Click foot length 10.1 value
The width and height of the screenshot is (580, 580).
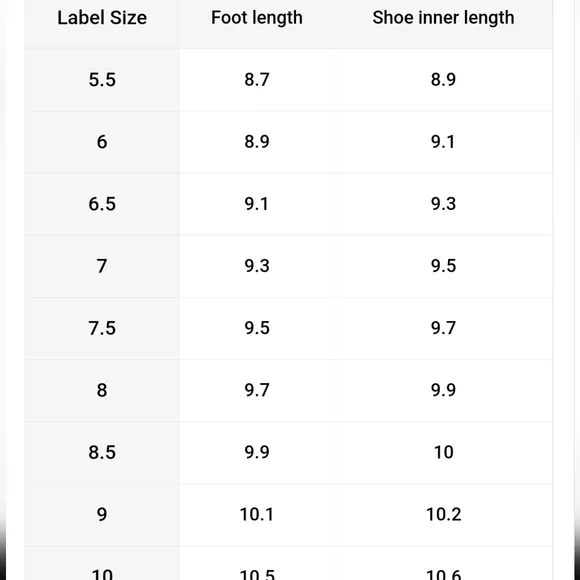[x=257, y=514]
